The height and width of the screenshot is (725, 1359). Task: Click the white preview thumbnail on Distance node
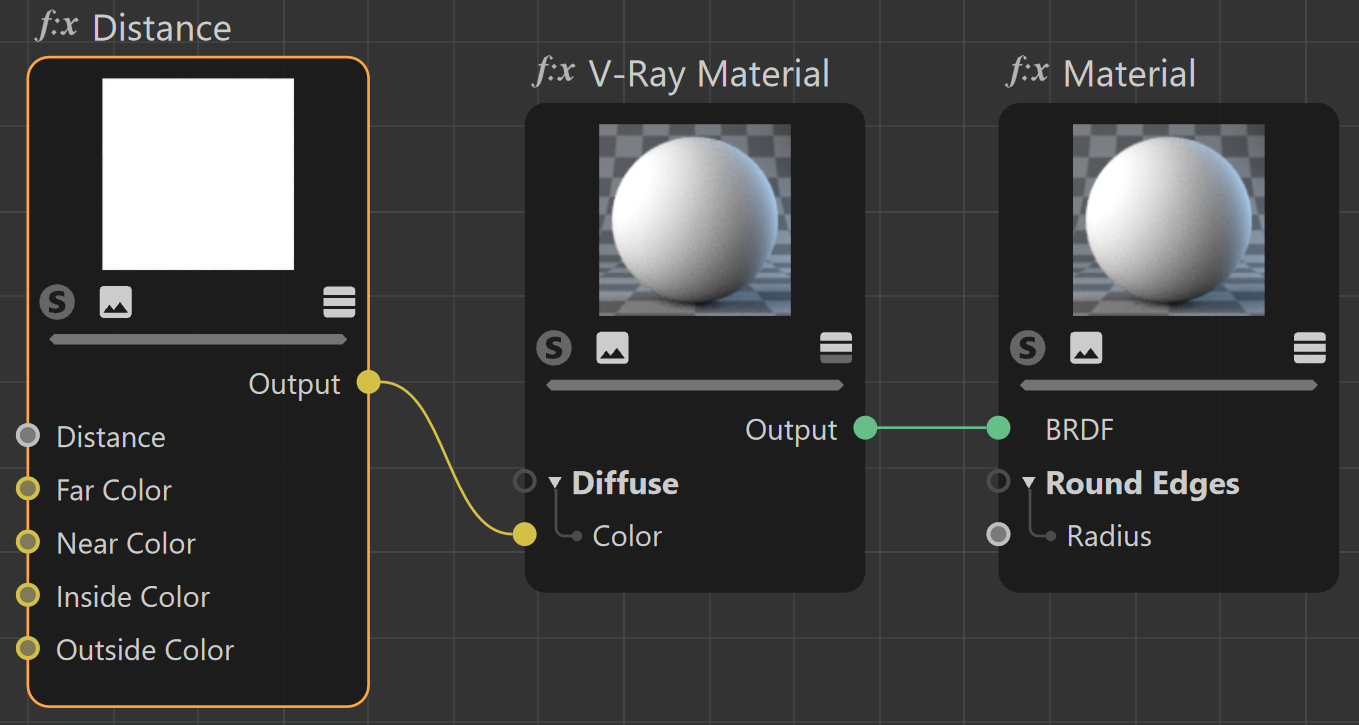click(x=198, y=174)
